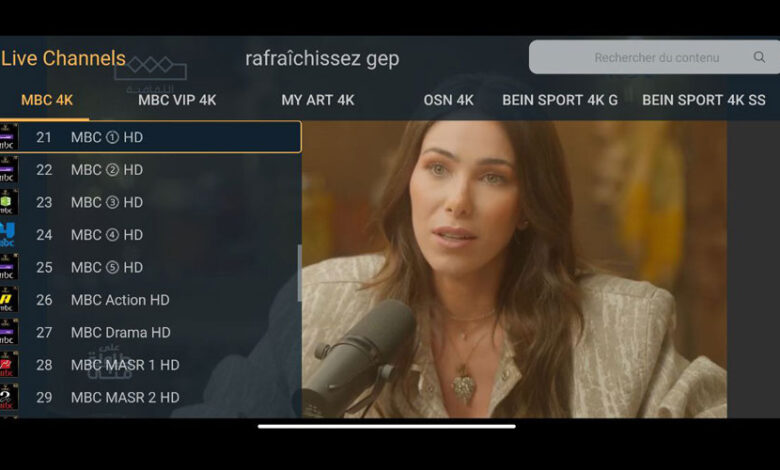Click the MBC 1 HD channel logo
Viewport: 780px width, 470px height.
[x=8, y=137]
